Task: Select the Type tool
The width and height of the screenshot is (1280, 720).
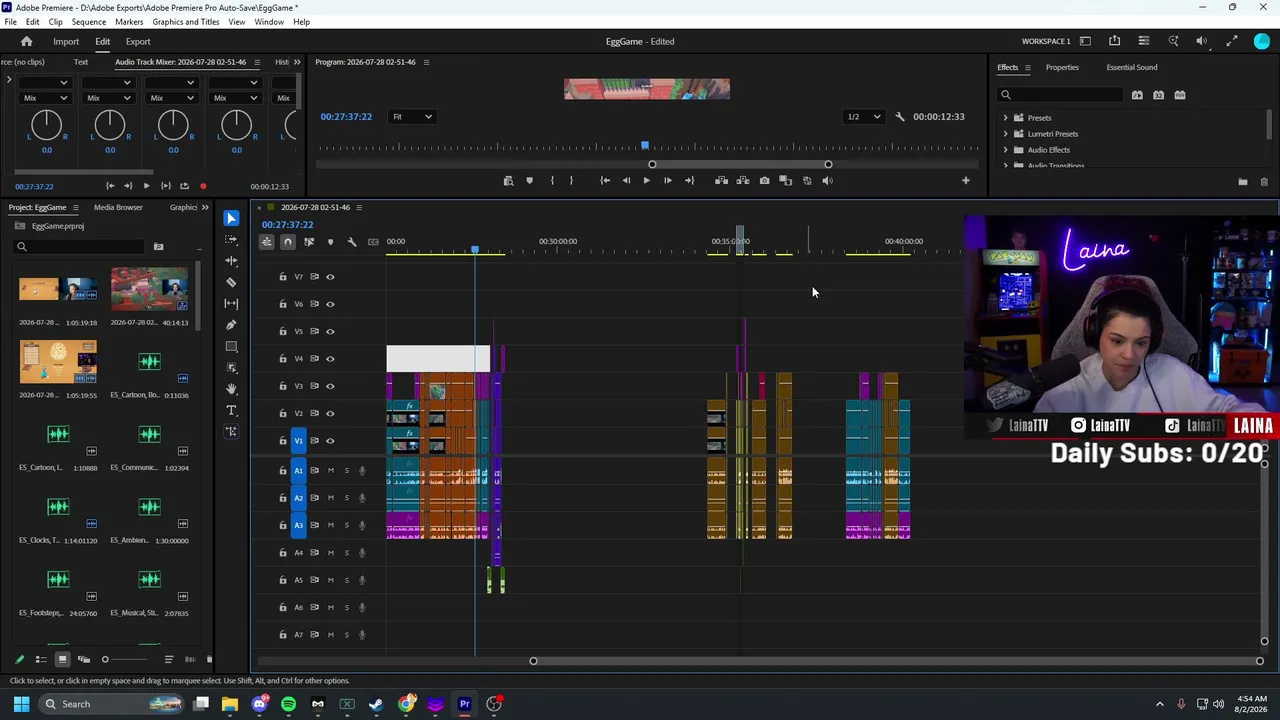Action: point(231,410)
